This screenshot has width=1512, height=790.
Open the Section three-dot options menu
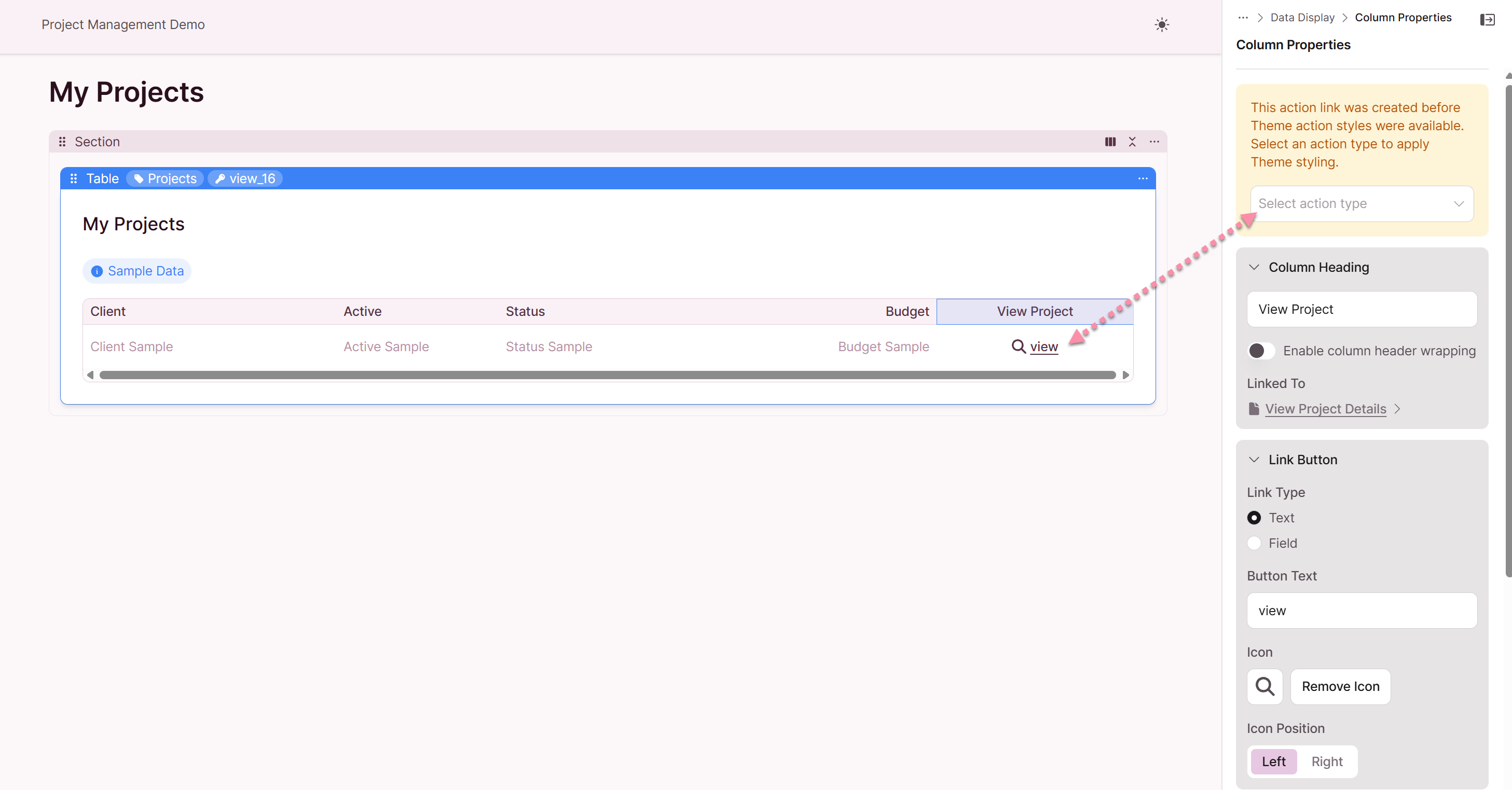[x=1154, y=142]
